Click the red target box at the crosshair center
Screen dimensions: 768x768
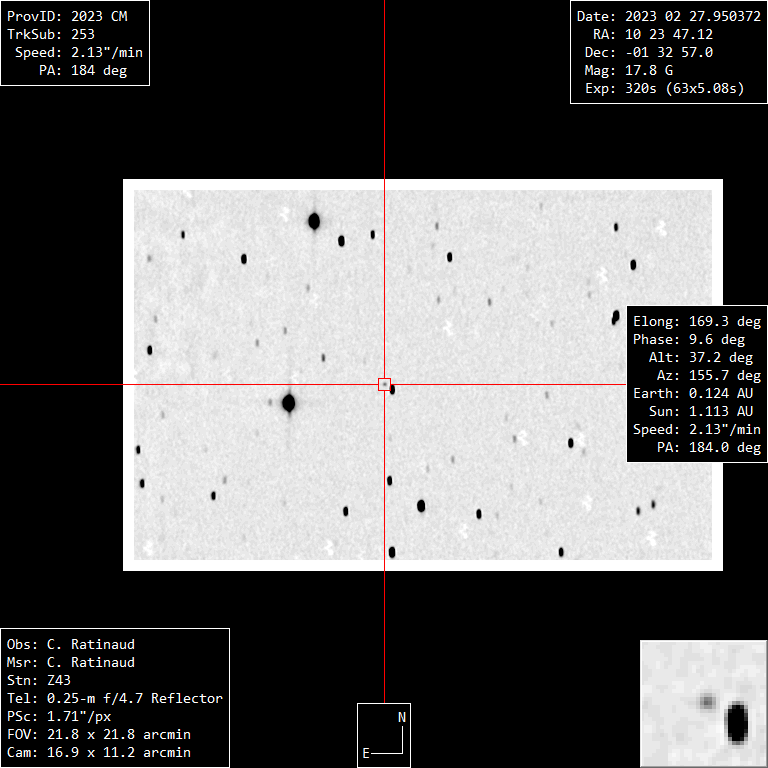tap(384, 384)
